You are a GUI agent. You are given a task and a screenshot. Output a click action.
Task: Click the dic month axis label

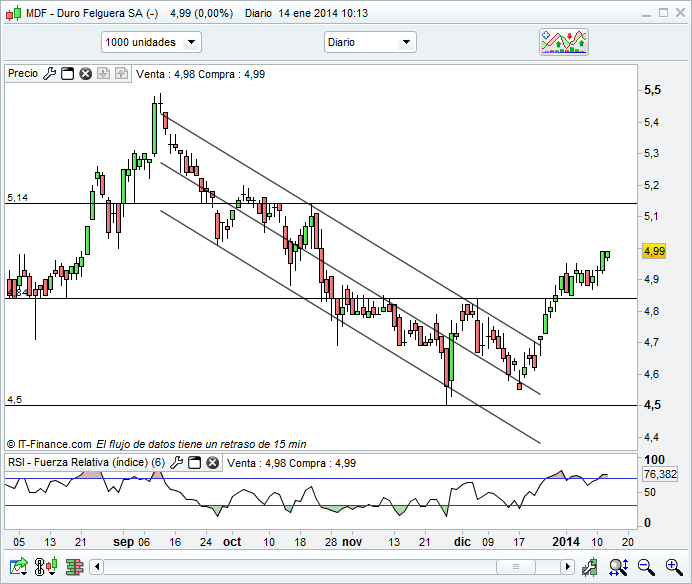(463, 542)
